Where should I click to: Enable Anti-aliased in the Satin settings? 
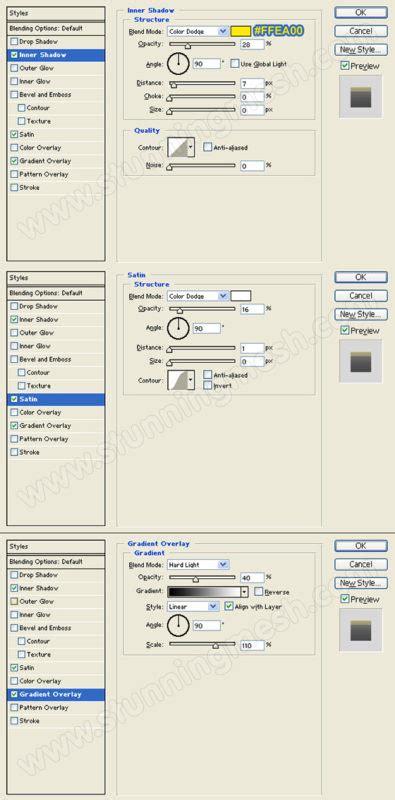[207, 375]
